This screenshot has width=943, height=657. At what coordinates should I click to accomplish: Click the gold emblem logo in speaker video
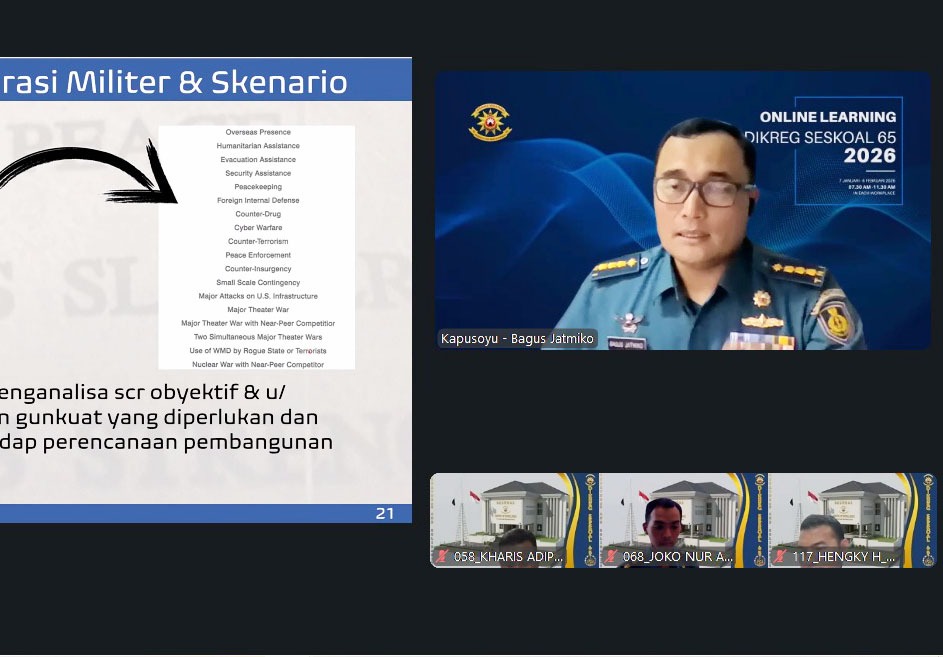point(489,122)
